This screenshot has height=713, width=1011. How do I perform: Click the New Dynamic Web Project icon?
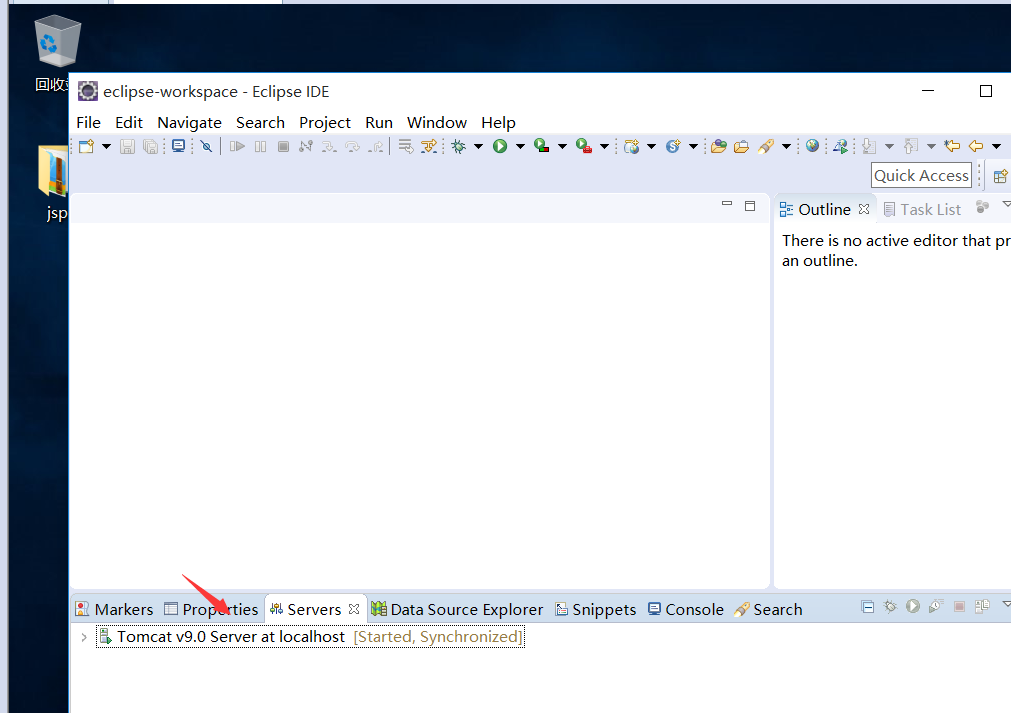click(x=632, y=146)
